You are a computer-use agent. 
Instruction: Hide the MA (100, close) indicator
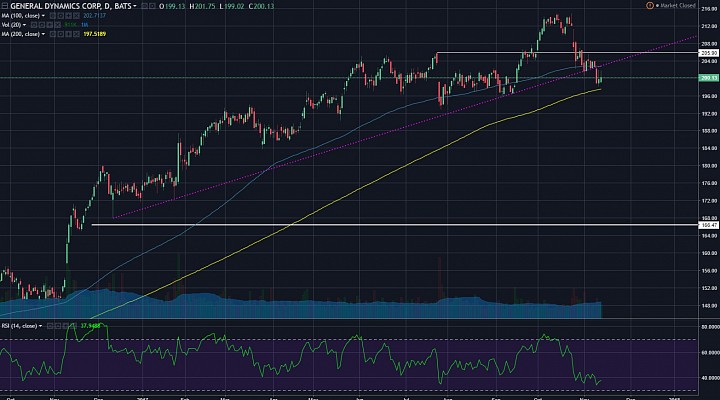point(53,16)
